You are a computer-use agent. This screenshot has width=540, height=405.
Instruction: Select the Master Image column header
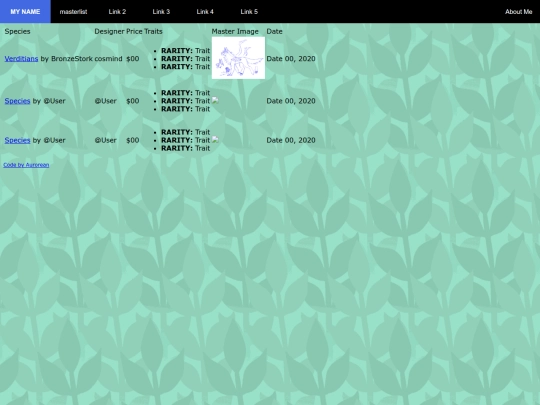(x=235, y=31)
